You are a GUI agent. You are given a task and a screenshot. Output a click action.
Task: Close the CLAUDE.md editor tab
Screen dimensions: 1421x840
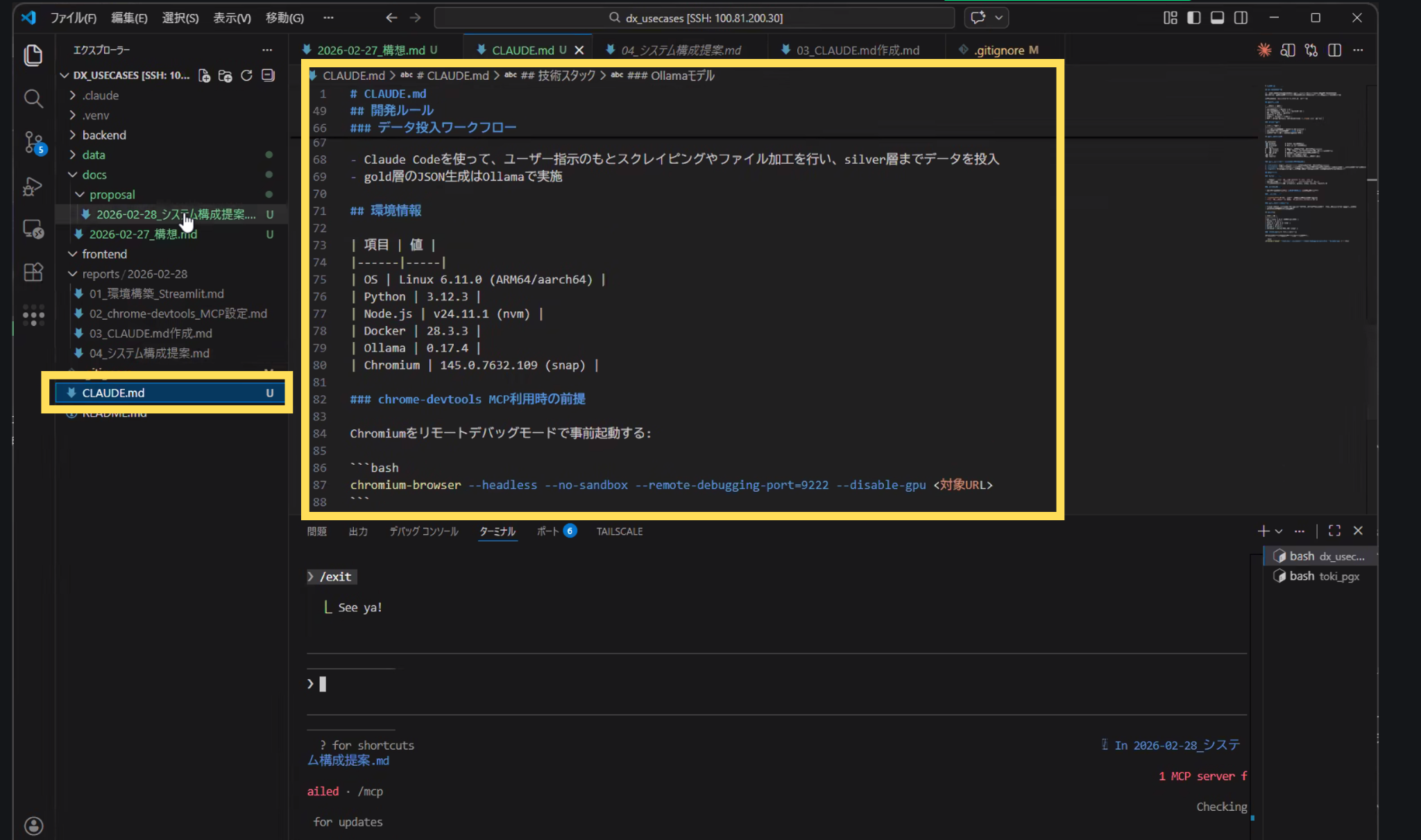(579, 50)
